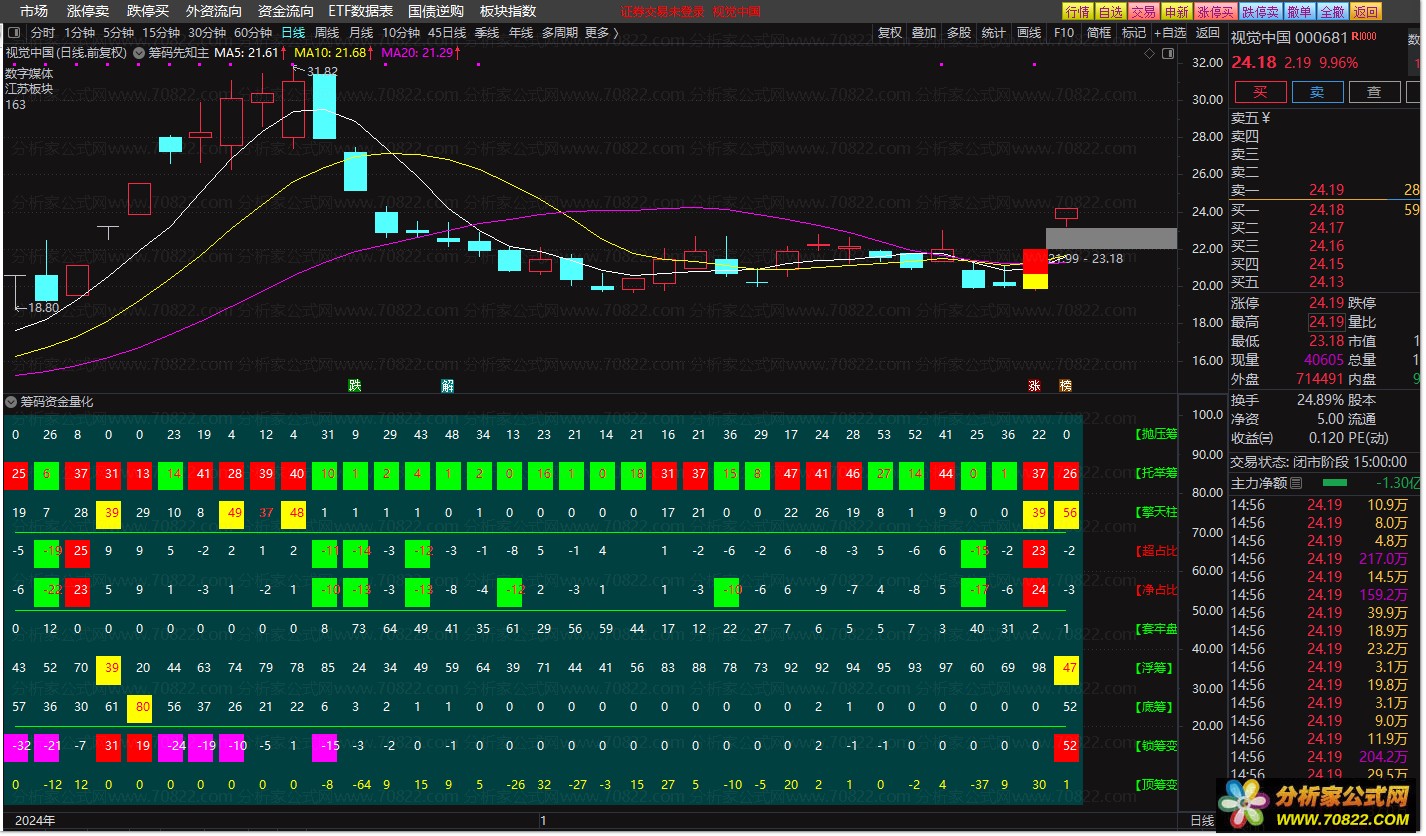This screenshot has height=836, width=1426.
Task: Click the 申新 button
Action: pyautogui.click(x=1177, y=12)
